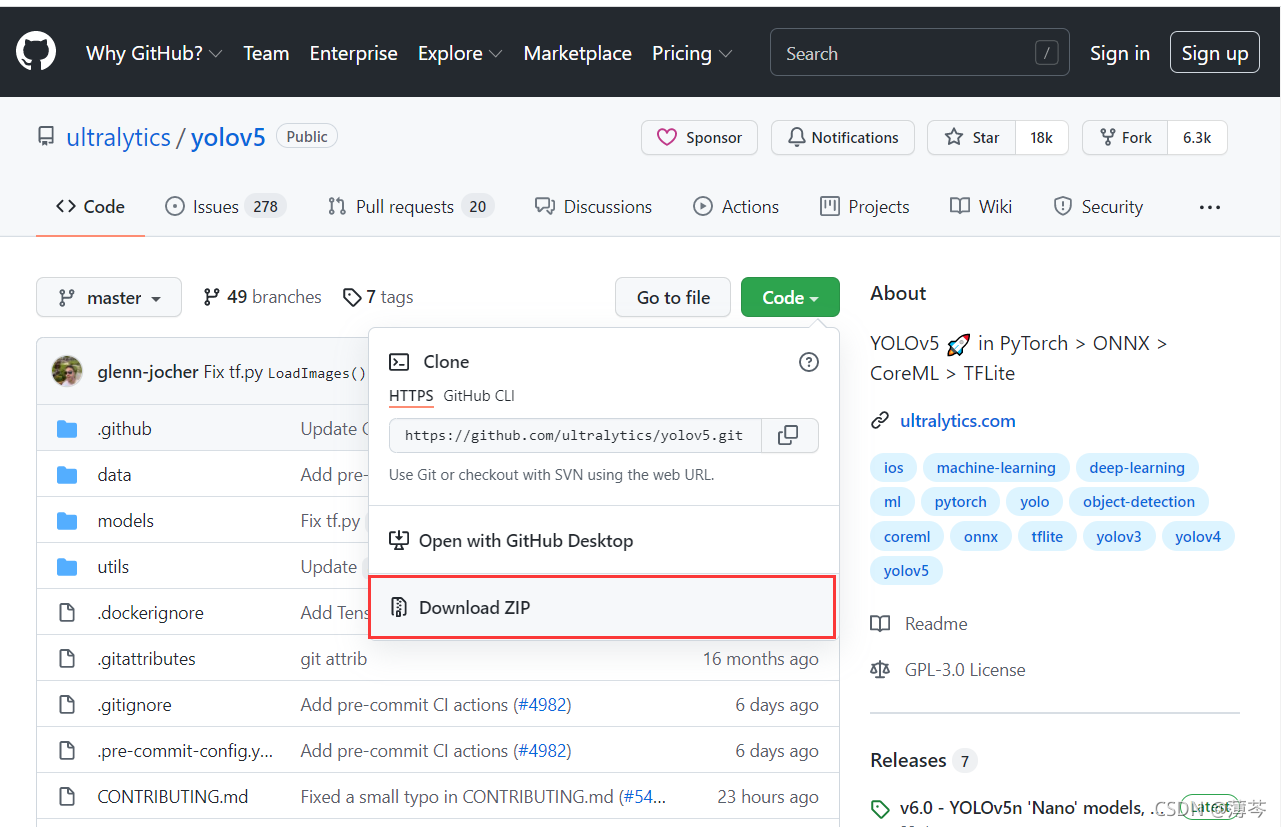Click the license scale icon
The height and width of the screenshot is (827, 1281).
point(880,670)
